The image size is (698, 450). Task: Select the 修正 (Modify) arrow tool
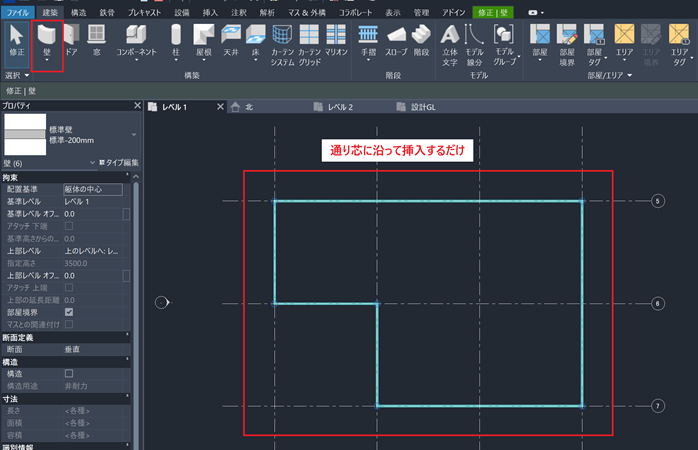(x=17, y=38)
